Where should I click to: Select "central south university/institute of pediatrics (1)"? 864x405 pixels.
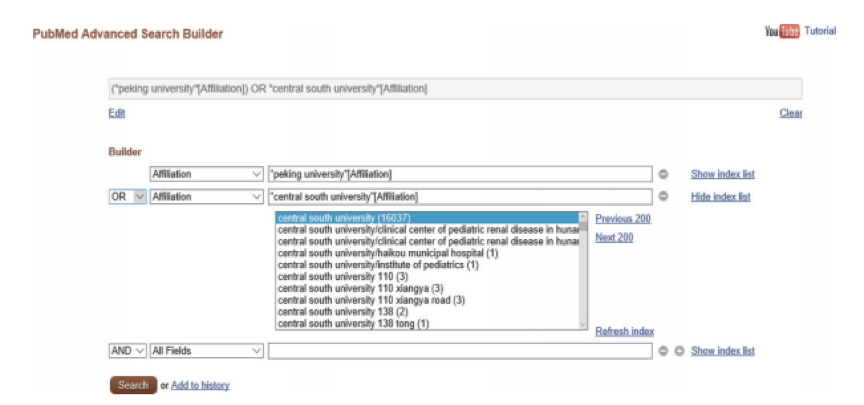click(x=378, y=265)
